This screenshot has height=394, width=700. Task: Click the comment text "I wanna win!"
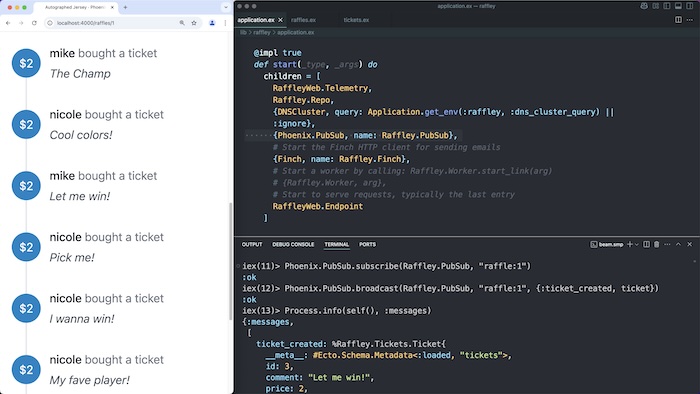82,319
